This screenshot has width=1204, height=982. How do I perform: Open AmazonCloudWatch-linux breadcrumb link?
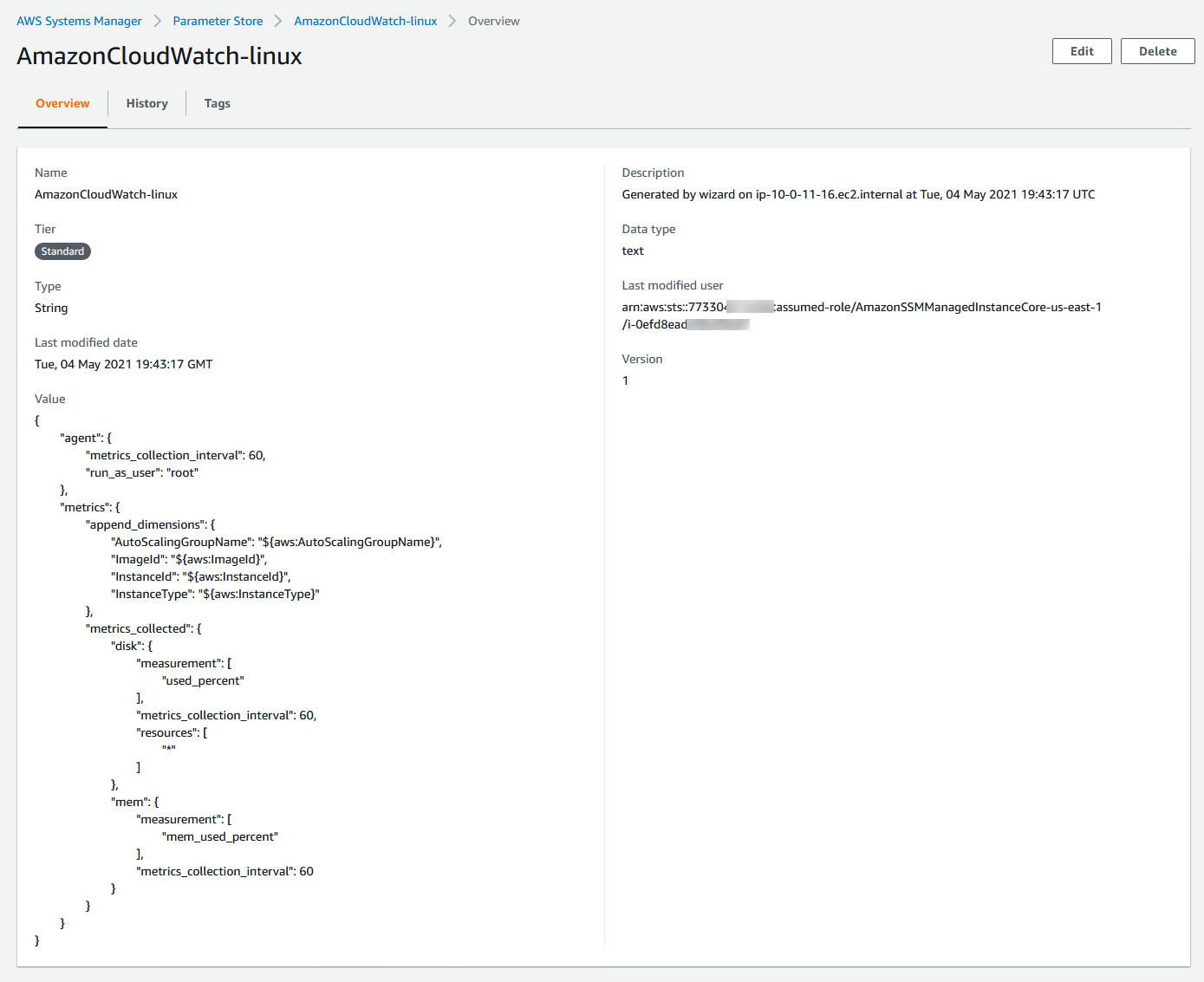tap(365, 21)
